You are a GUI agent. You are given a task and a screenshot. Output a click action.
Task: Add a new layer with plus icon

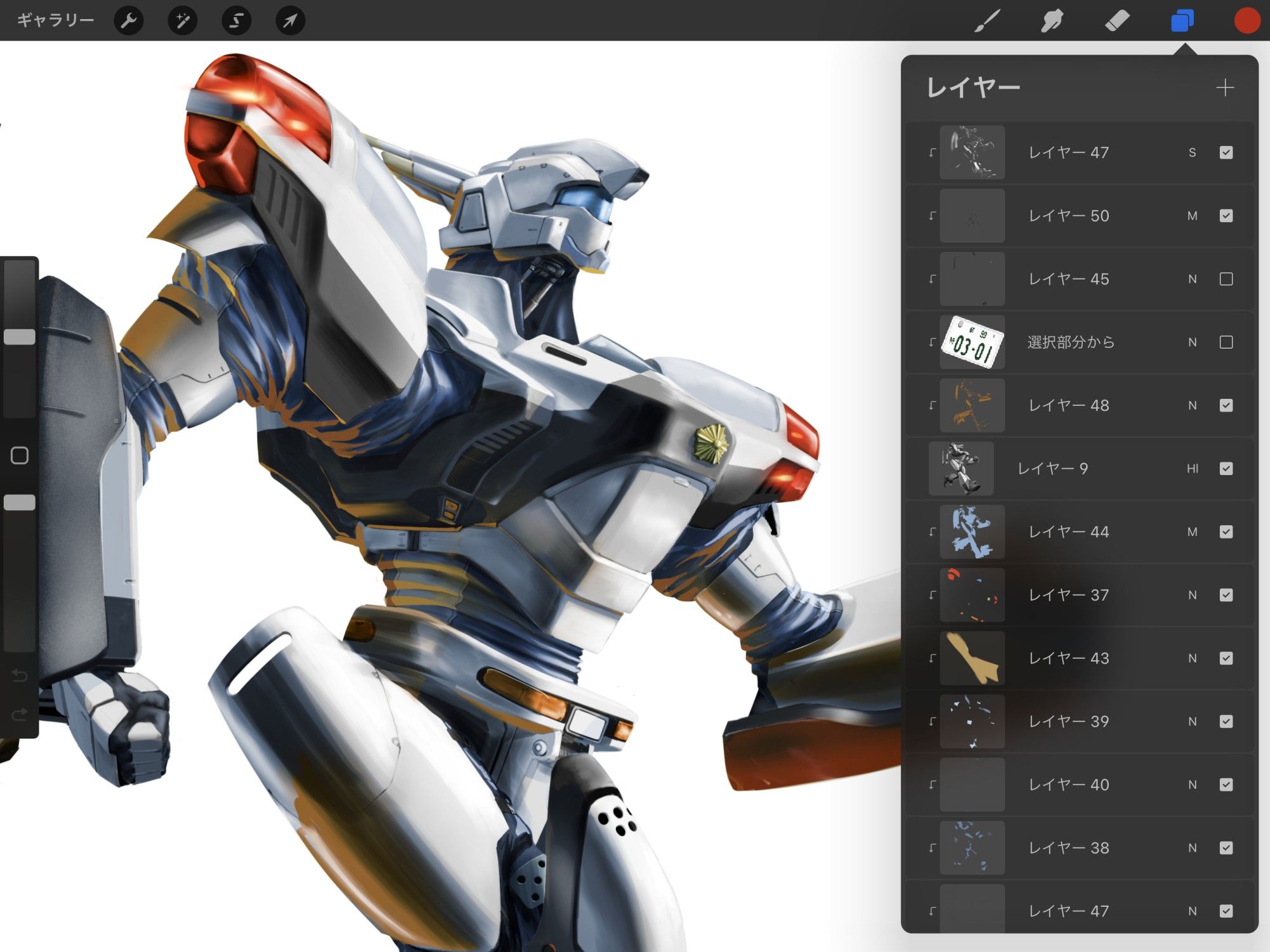pyautogui.click(x=1225, y=88)
